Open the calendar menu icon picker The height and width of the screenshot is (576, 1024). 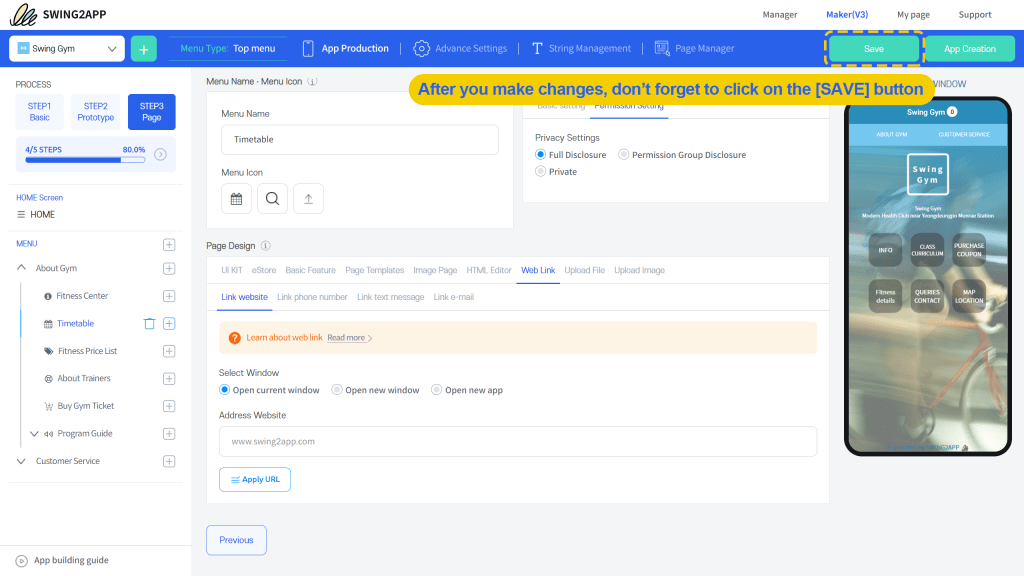(x=236, y=199)
